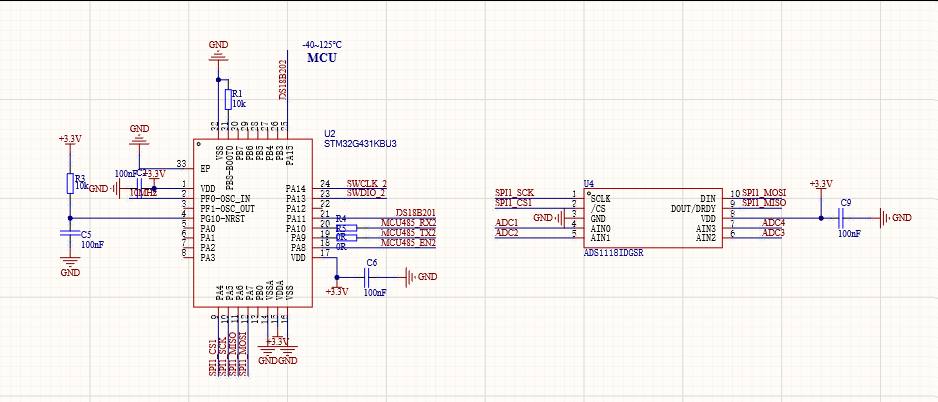The width and height of the screenshot is (938, 402).
Task: Click the C9 100nF value text
Action: [849, 234]
